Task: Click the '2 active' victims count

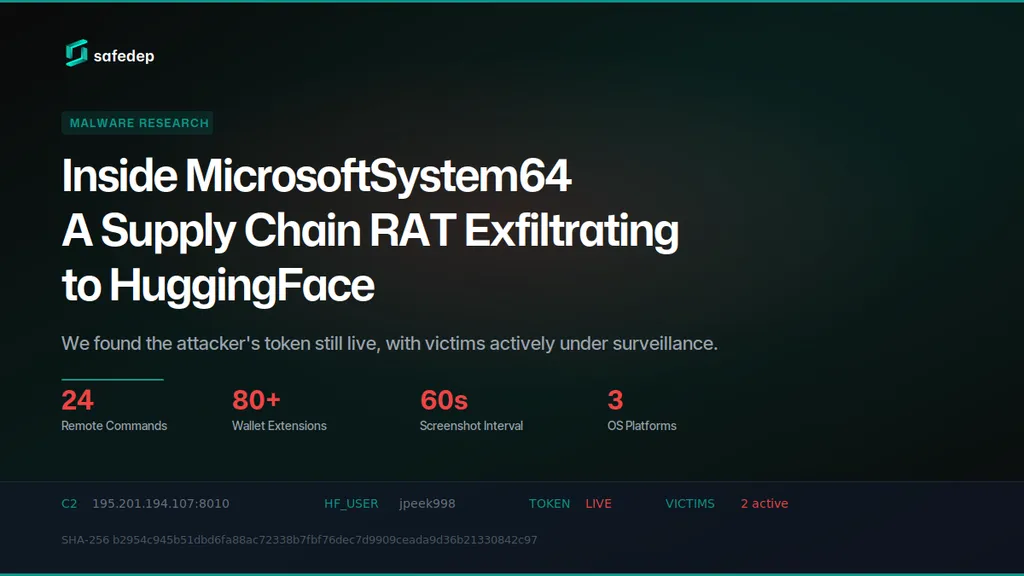Action: pos(764,504)
